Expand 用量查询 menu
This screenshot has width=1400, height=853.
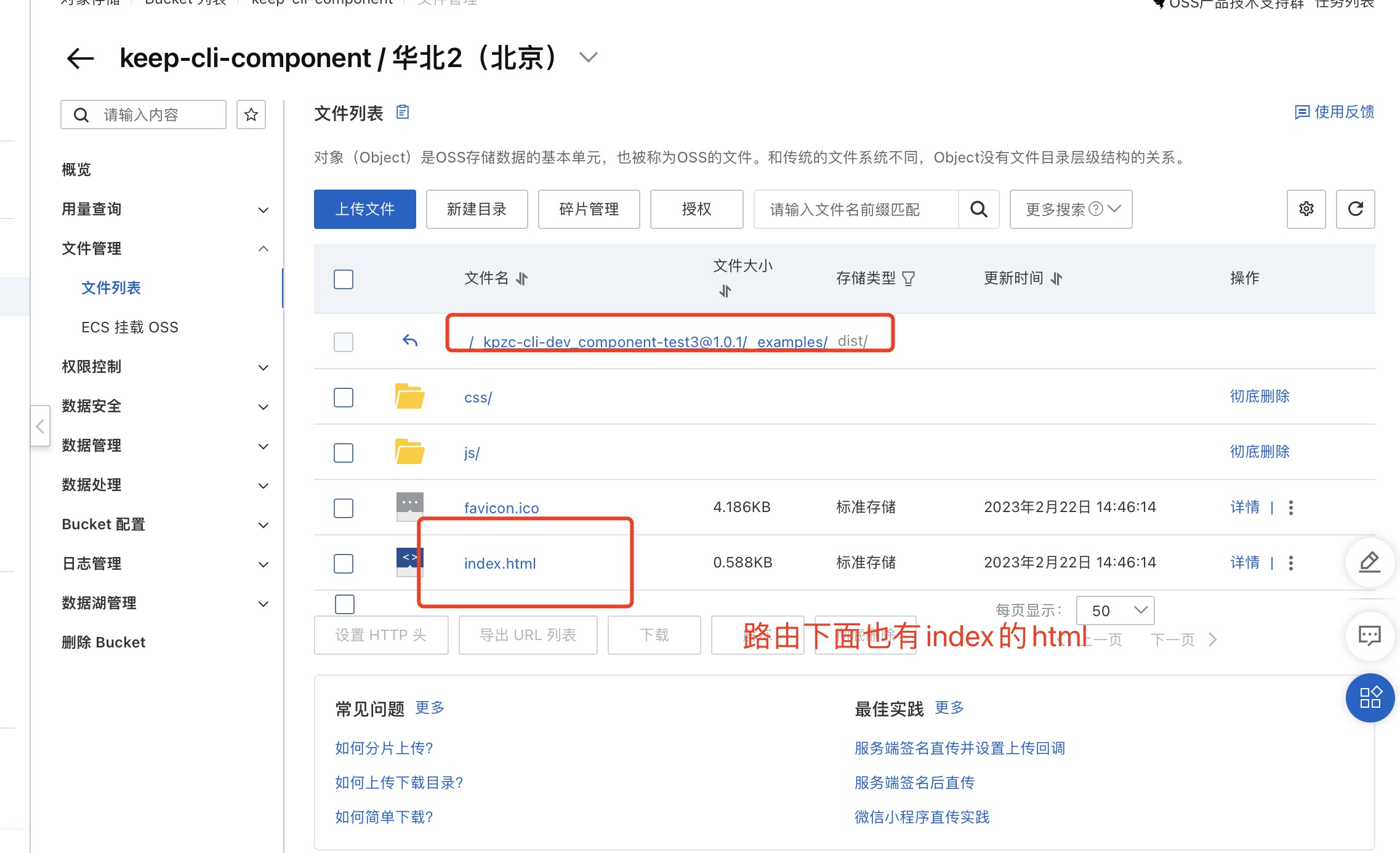(x=263, y=210)
